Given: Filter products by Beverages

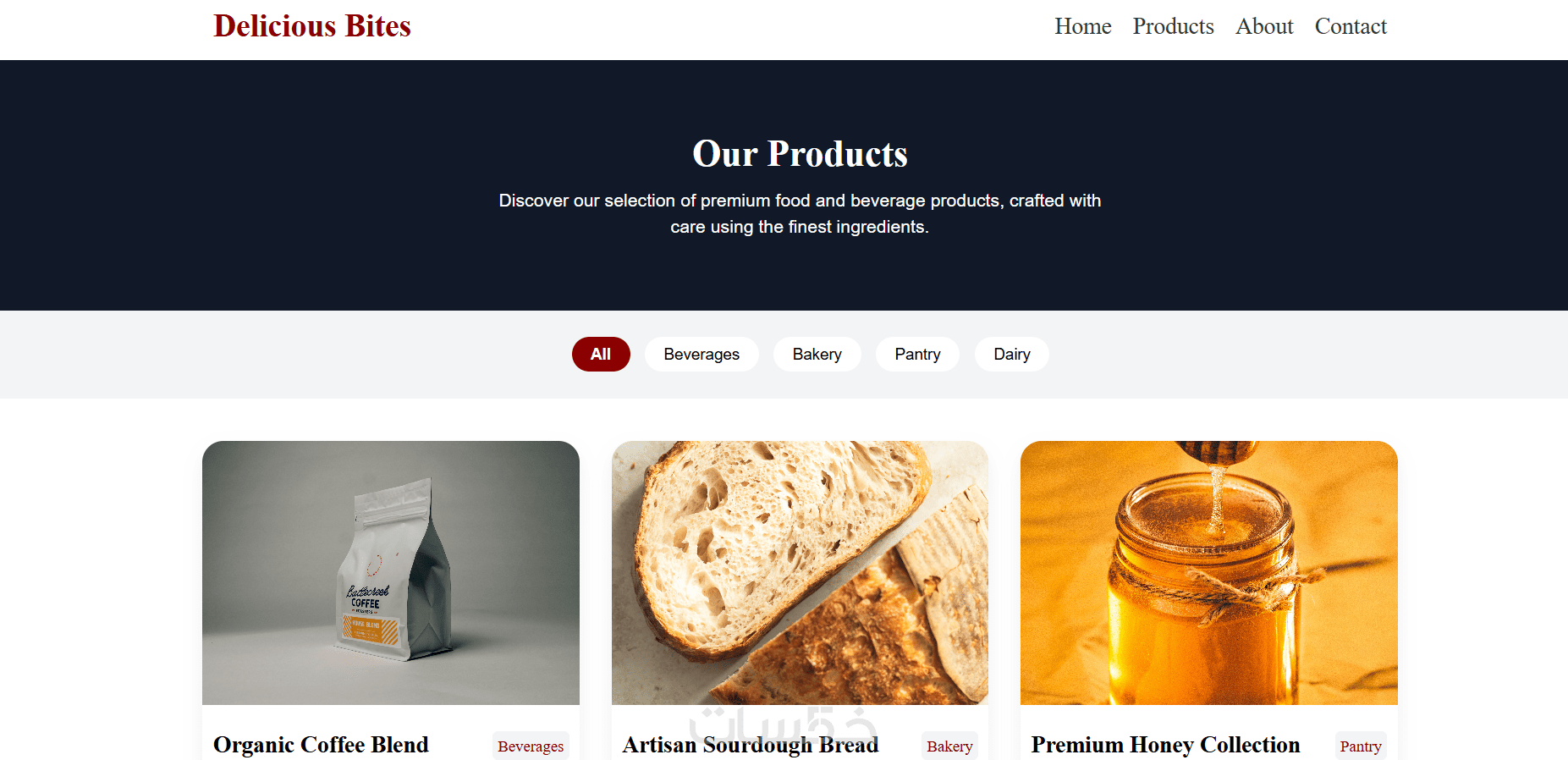Looking at the screenshot, I should 701,354.
